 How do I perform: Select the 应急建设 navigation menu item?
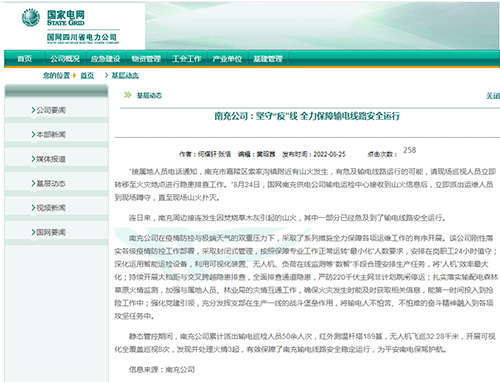pos(106,59)
